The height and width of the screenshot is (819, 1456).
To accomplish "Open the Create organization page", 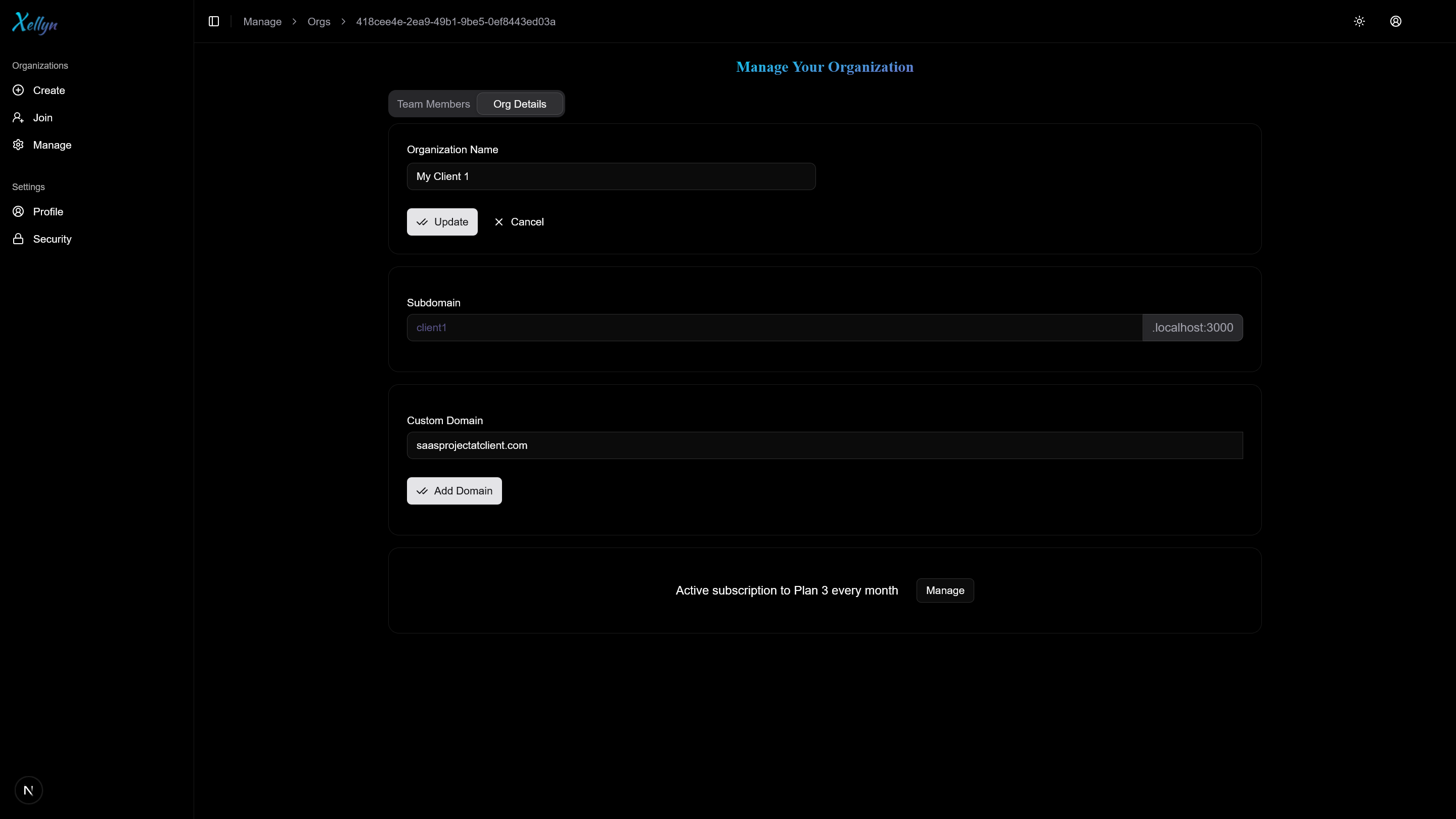I will click(49, 90).
